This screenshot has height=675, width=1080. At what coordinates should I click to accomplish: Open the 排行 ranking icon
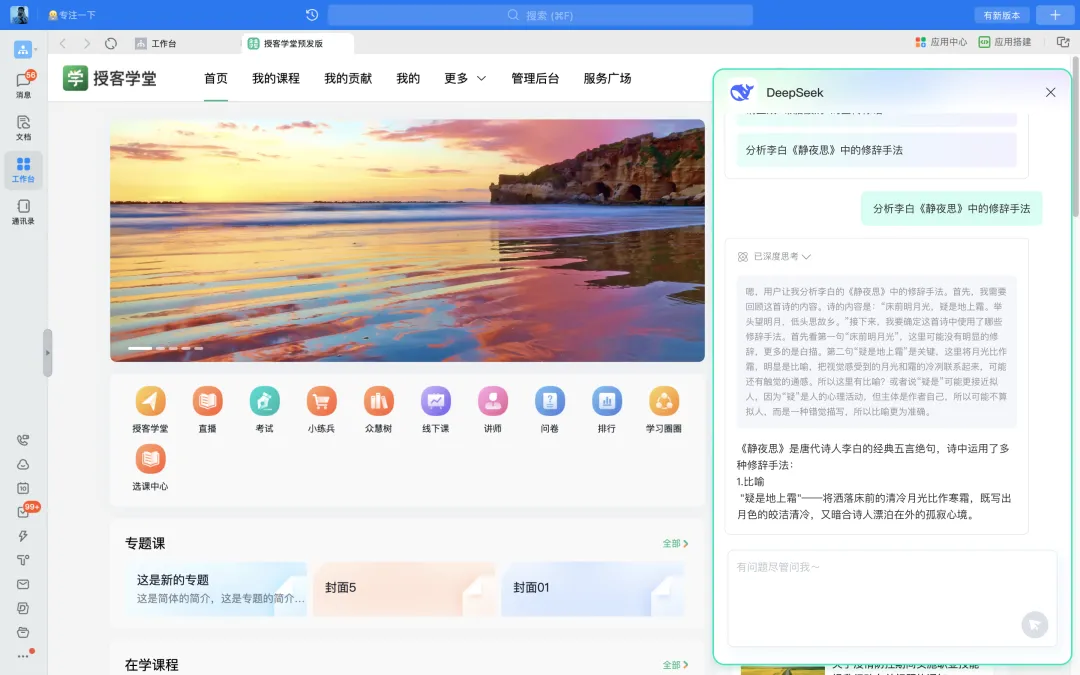pyautogui.click(x=606, y=402)
